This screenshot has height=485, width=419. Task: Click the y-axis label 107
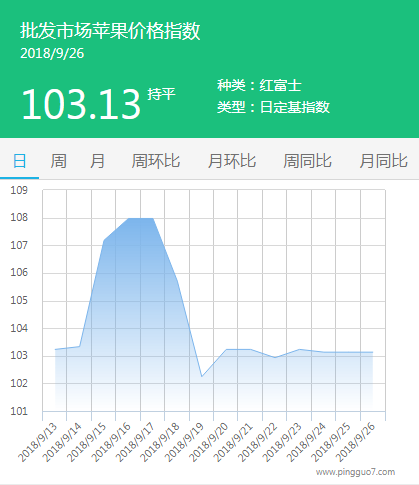click(19, 245)
